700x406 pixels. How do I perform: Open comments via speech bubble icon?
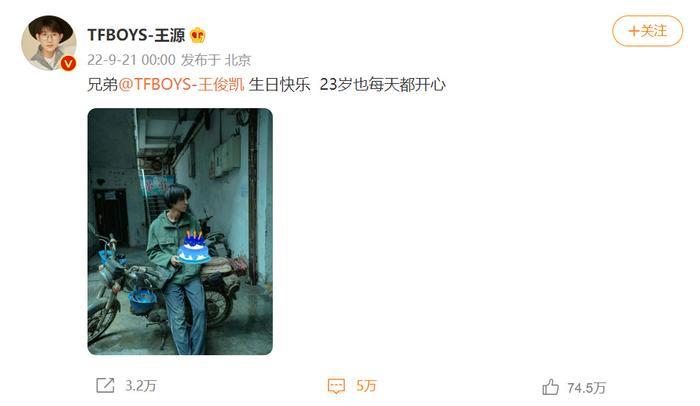[x=336, y=386]
